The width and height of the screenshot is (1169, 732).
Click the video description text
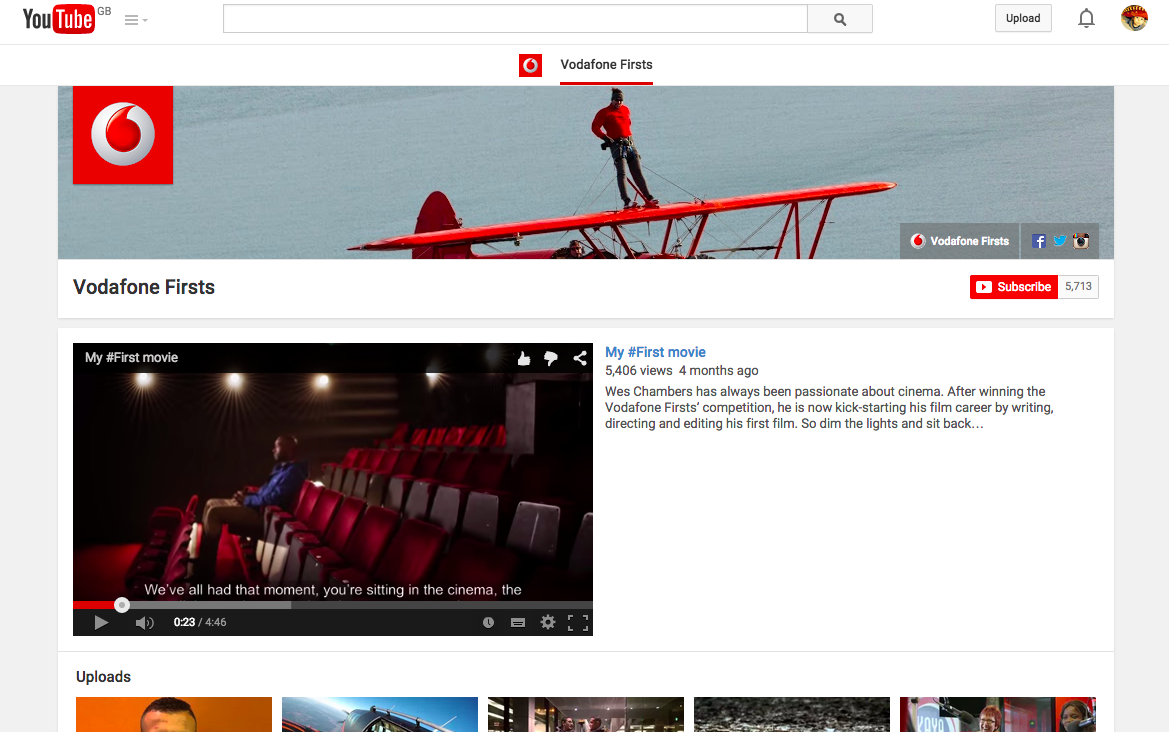829,408
